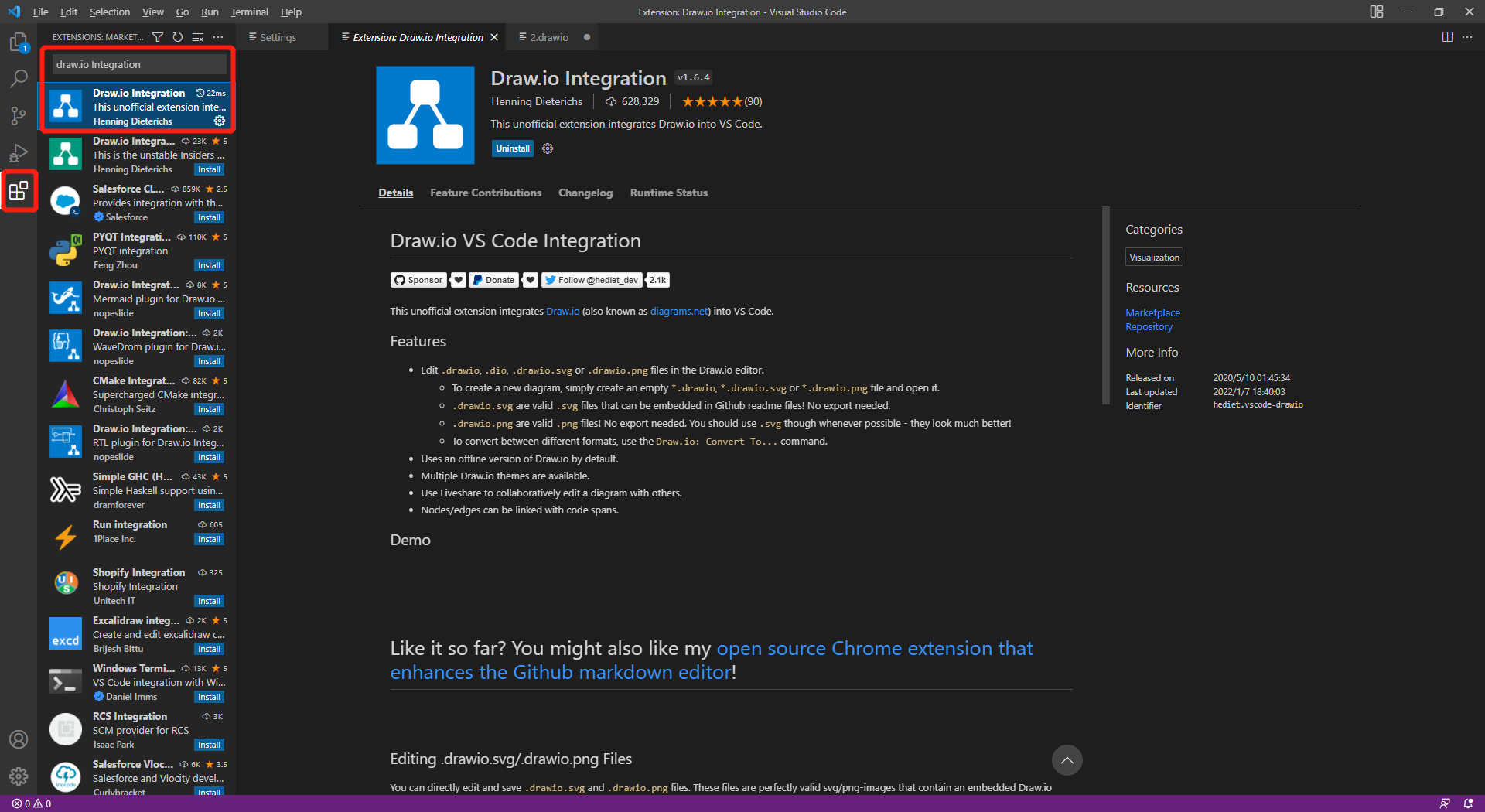The width and height of the screenshot is (1485, 812).
Task: Switch to the Feature Contributions tab
Action: [485, 193]
